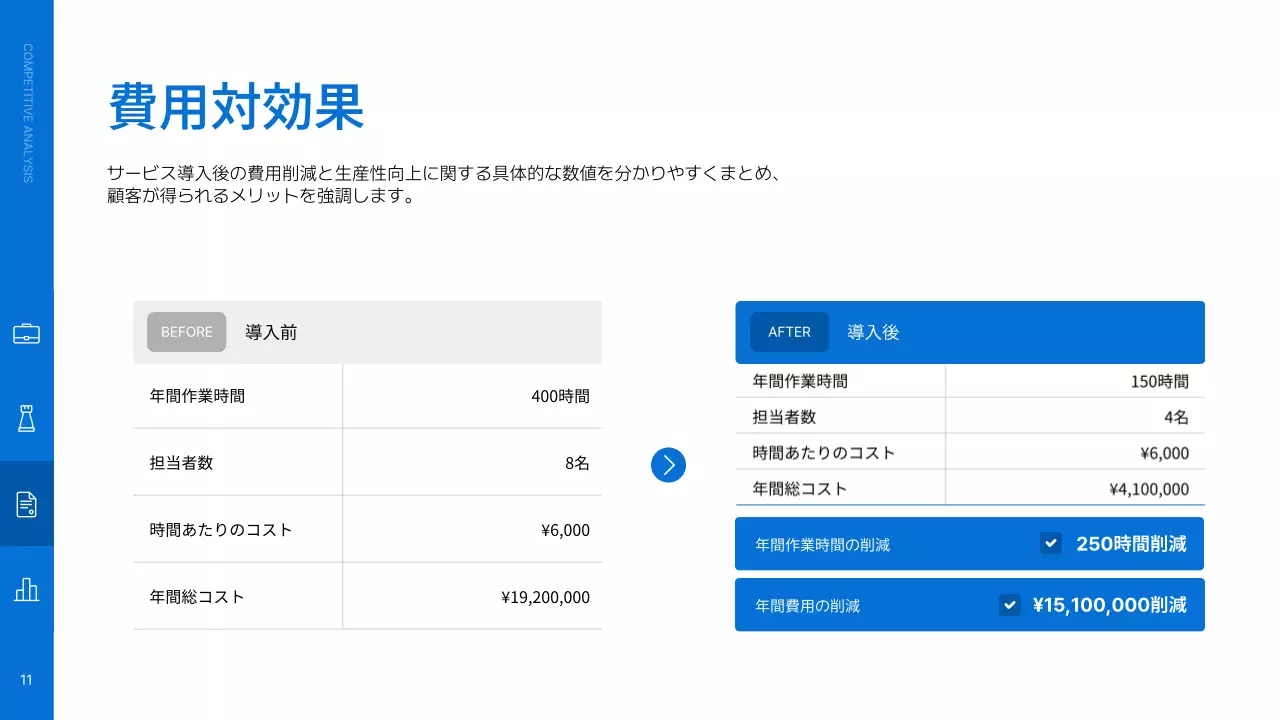Image resolution: width=1280 pixels, height=720 pixels.
Task: Click the sidebar icon below the rook
Action: 26,504
